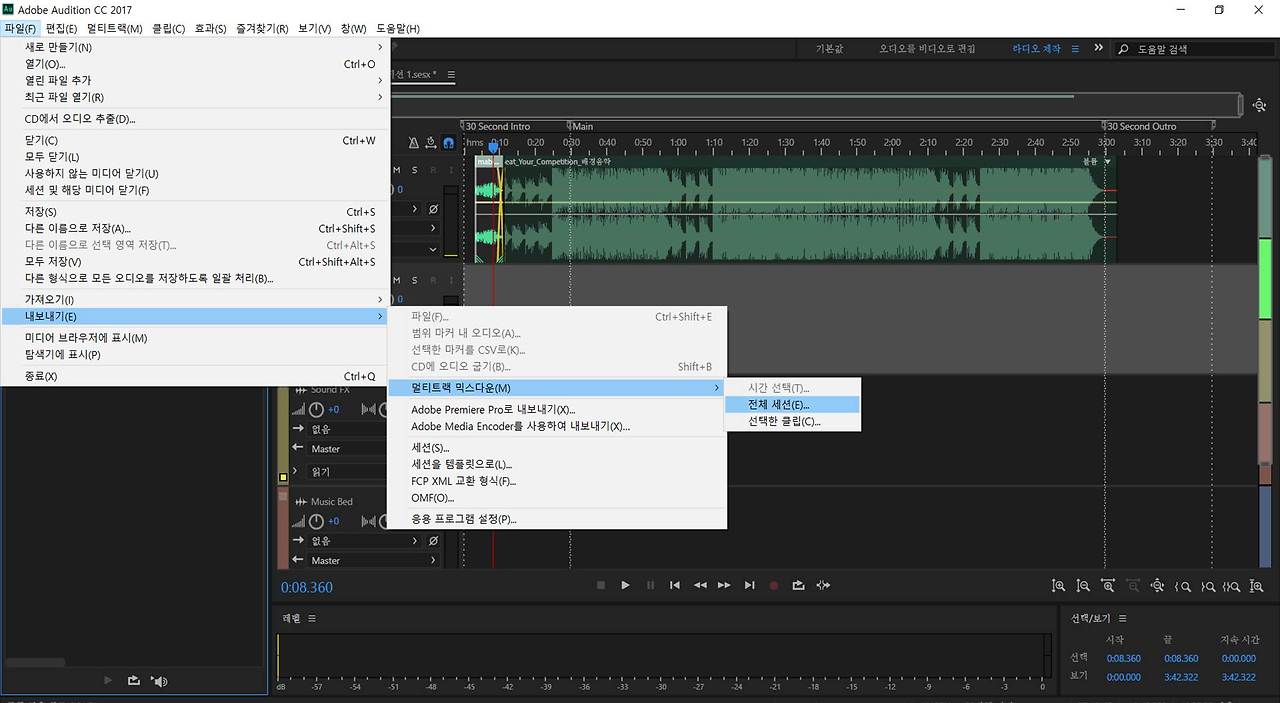Click the blue playhead handle on time ruler
Viewport: 1280px width, 703px height.
point(493,147)
